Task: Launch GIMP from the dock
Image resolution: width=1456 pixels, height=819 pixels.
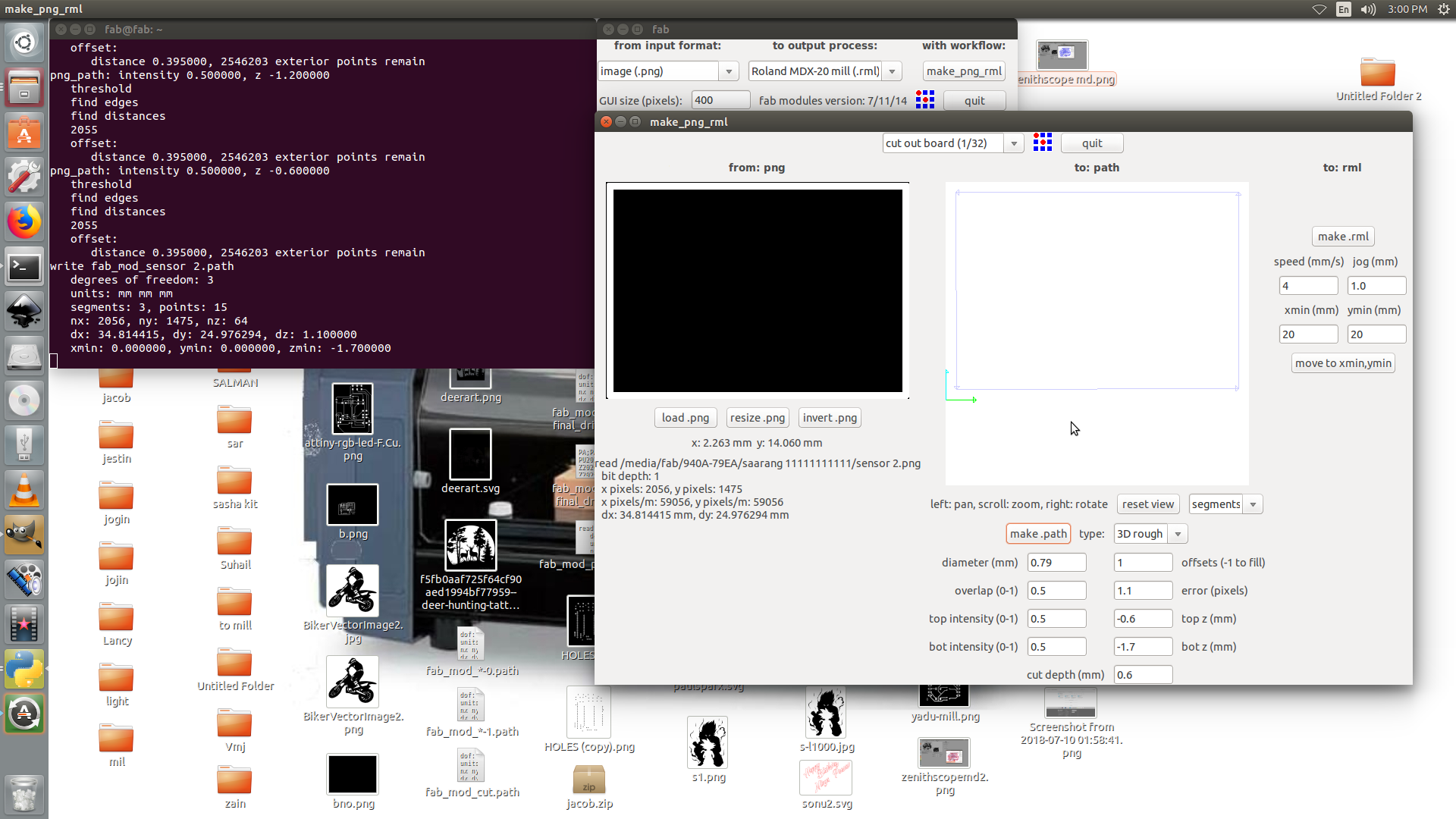Action: [x=24, y=535]
